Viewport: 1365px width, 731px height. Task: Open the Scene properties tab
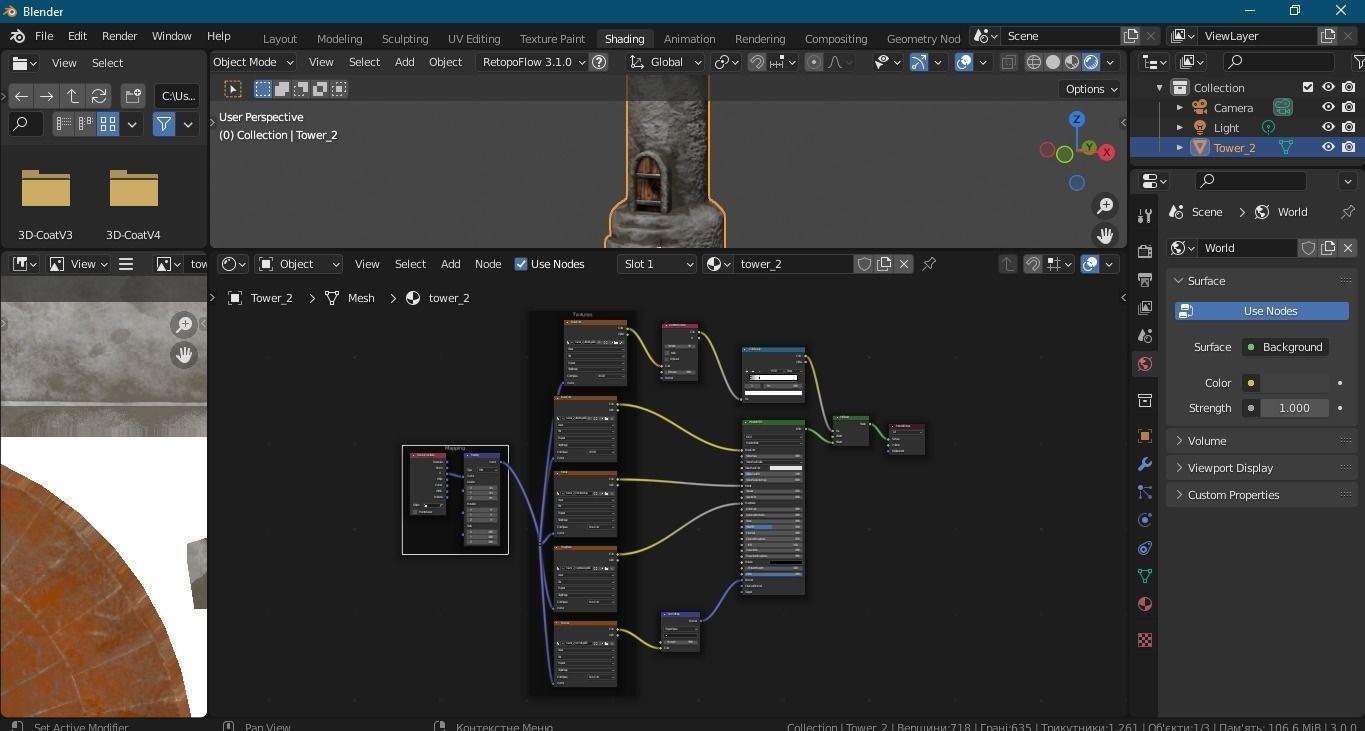click(x=1145, y=335)
